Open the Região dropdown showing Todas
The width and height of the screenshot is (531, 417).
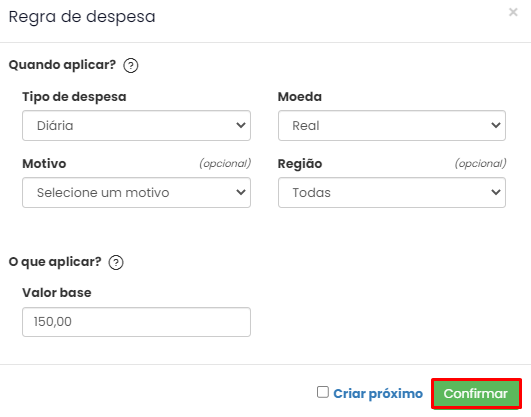[392, 192]
